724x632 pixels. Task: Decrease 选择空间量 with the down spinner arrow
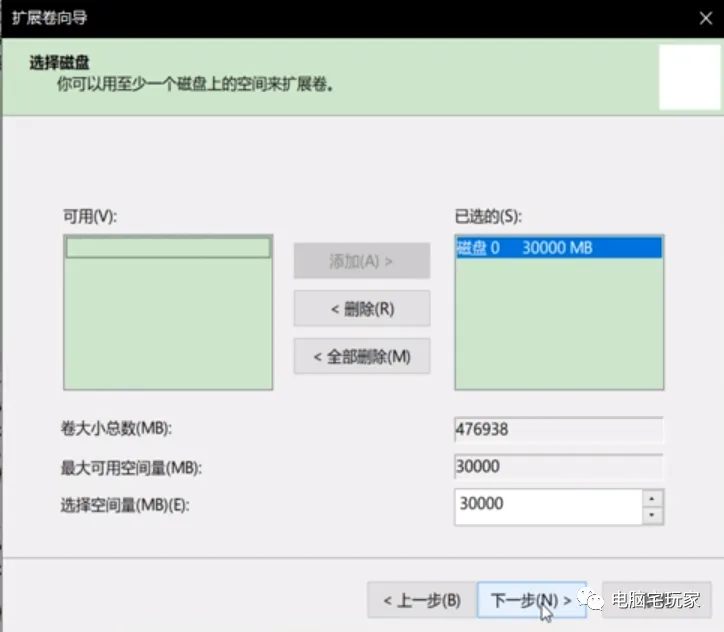652,515
